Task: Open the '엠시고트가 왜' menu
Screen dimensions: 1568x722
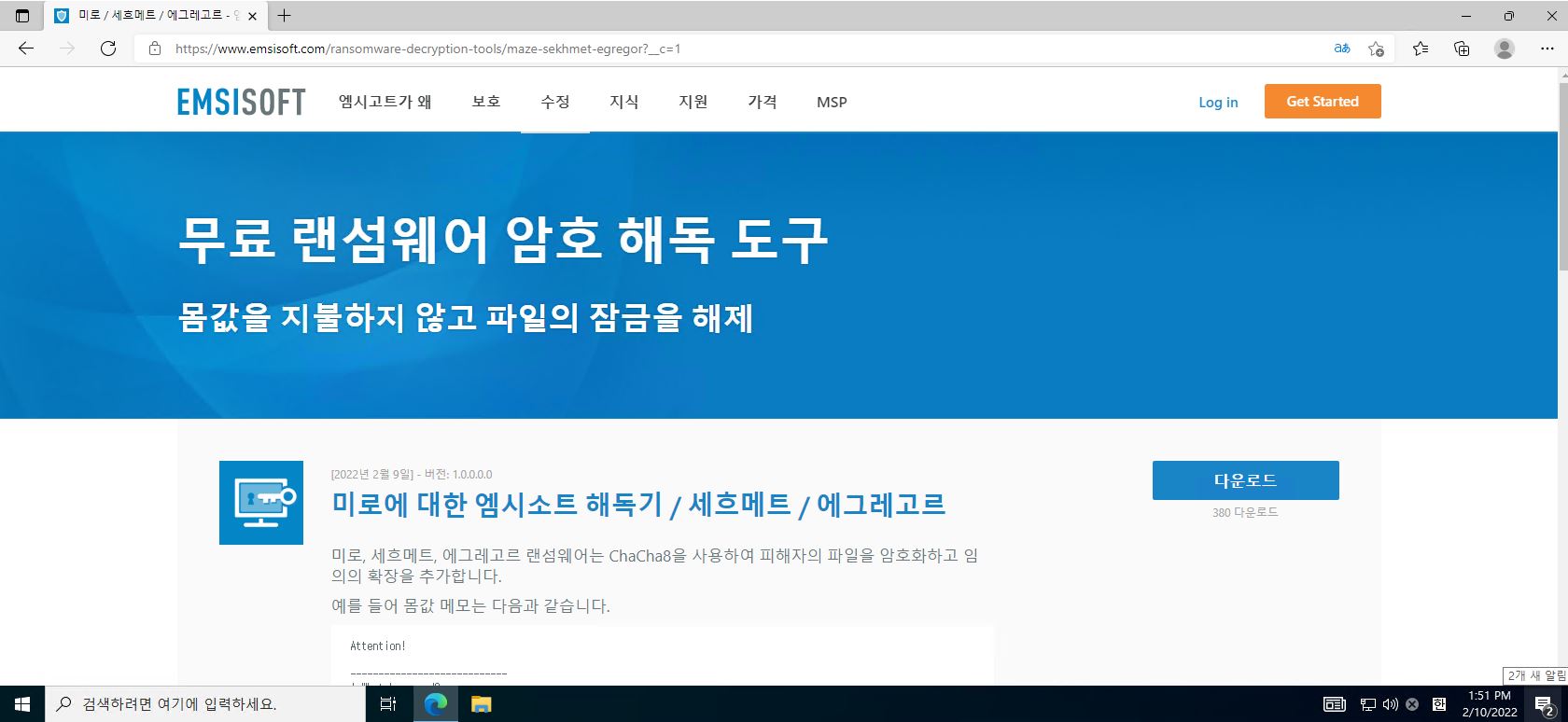Action: (x=385, y=102)
